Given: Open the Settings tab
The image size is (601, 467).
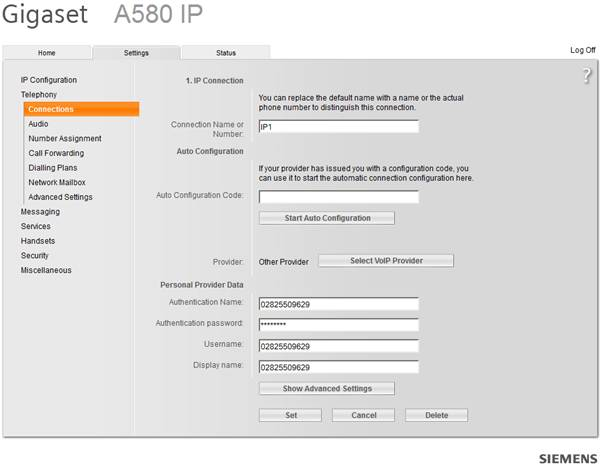Looking at the screenshot, I should click(136, 53).
